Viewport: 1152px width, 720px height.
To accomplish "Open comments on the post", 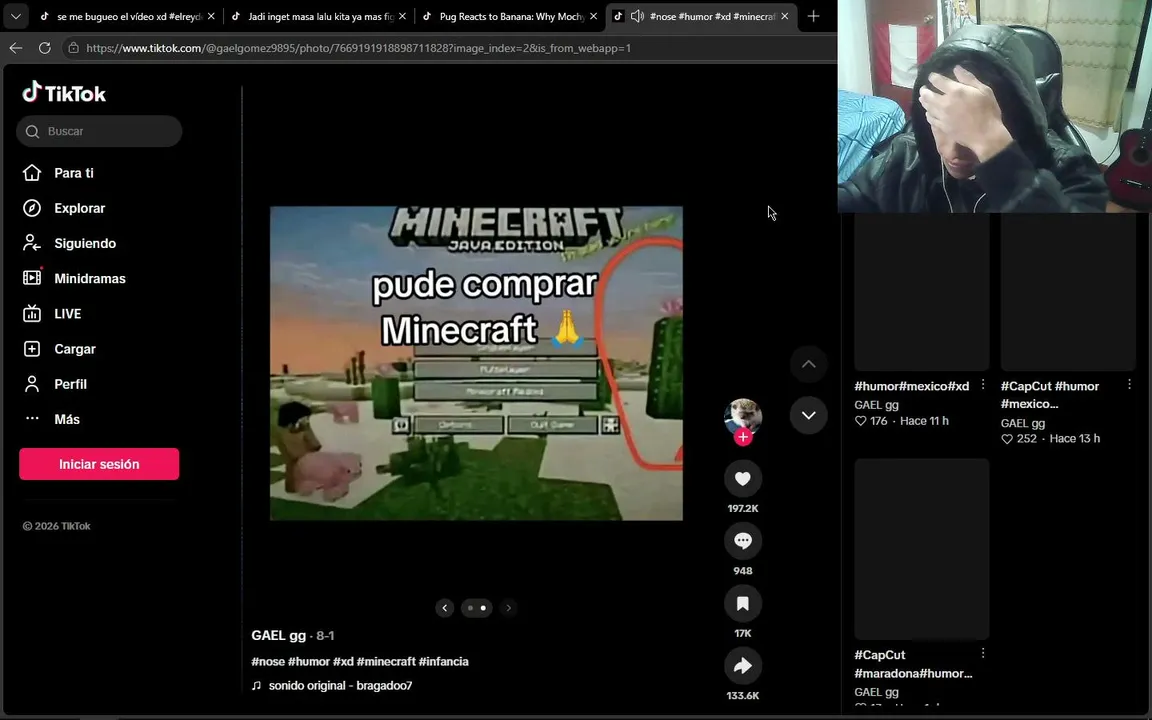I will 743,541.
